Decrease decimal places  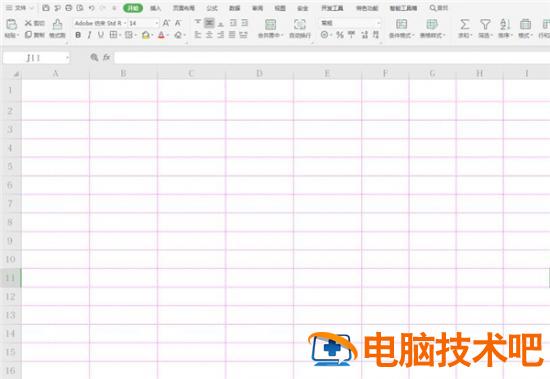point(376,34)
